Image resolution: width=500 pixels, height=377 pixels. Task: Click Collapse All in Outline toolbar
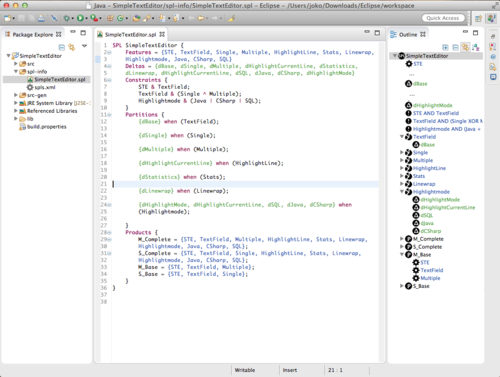point(455,47)
